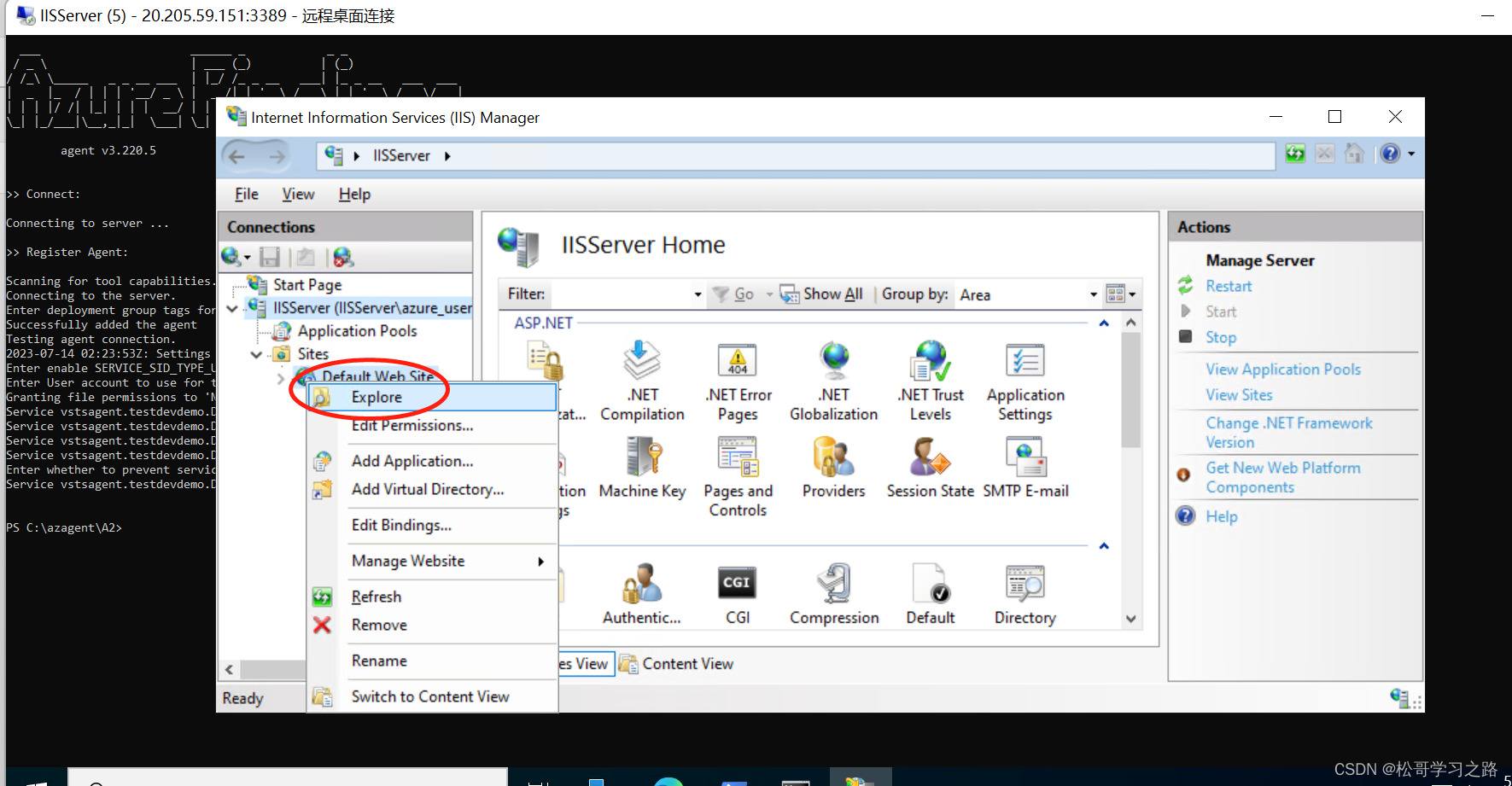Choose Edit Permissions from context menu
Image resolution: width=1512 pixels, height=786 pixels.
pyautogui.click(x=432, y=425)
